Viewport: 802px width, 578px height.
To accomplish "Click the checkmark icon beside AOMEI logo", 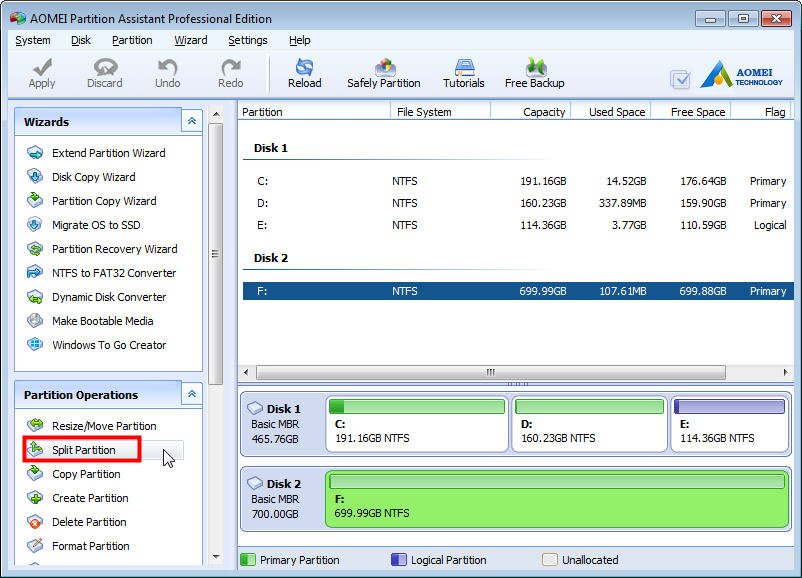I will (x=680, y=79).
